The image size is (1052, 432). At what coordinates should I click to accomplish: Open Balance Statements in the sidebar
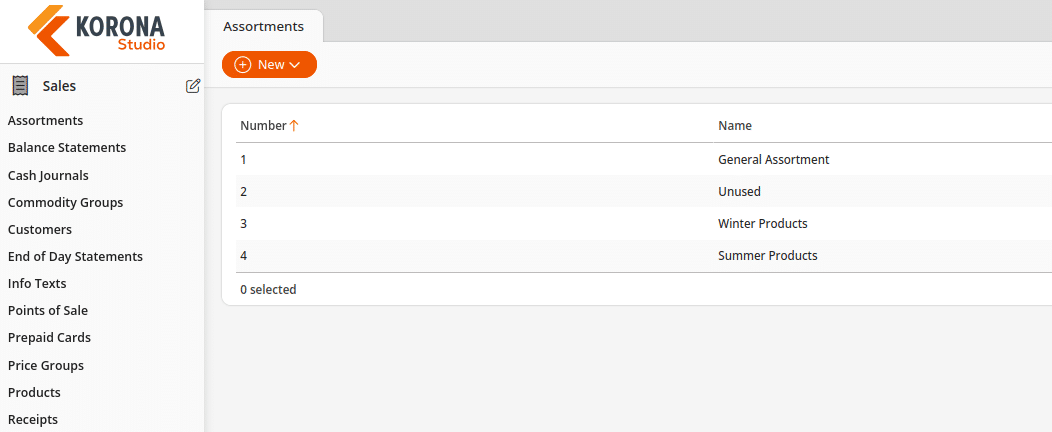67,148
